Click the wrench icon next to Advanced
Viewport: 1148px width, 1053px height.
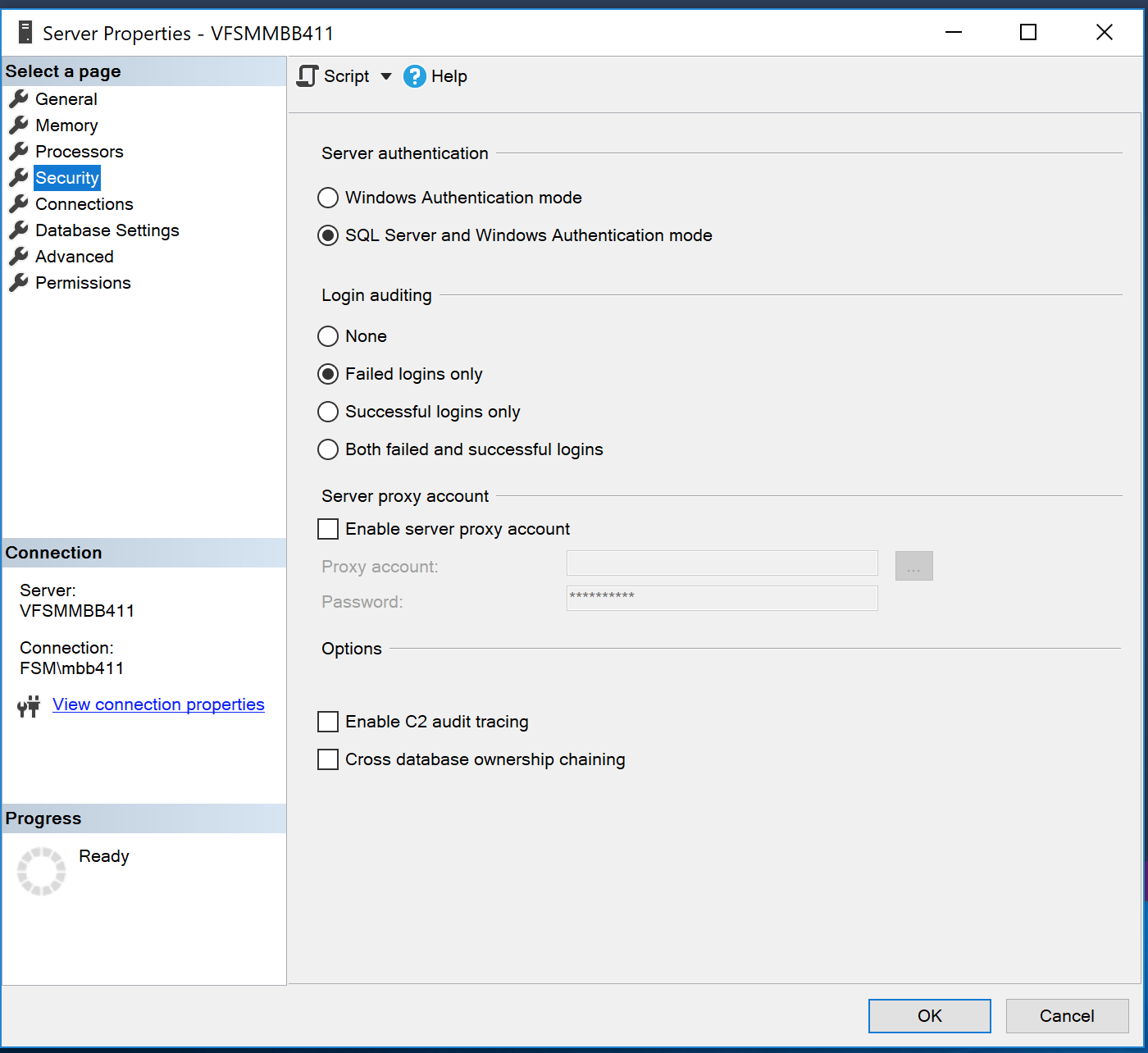tap(19, 257)
